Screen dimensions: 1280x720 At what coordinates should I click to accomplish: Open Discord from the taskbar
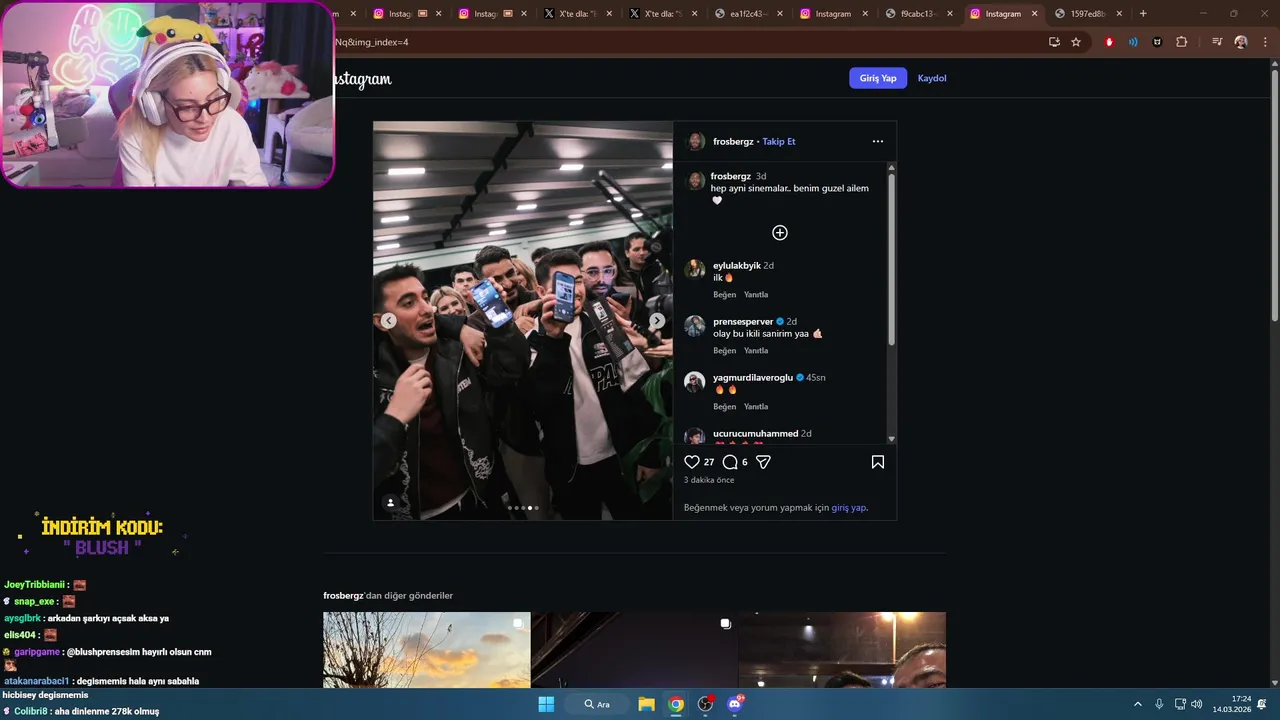(x=735, y=704)
